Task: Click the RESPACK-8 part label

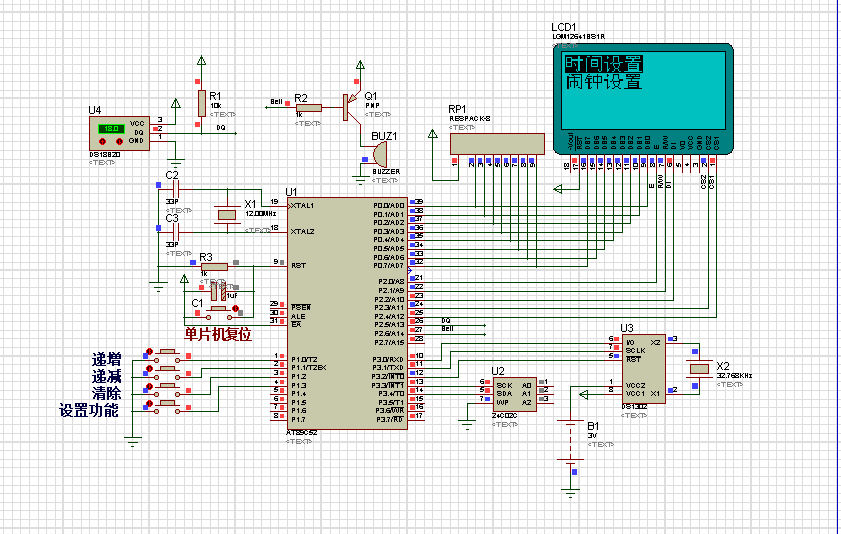Action: click(470, 118)
